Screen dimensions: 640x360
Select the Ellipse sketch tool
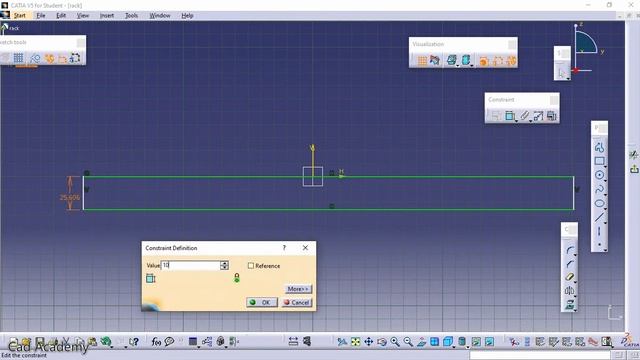(x=599, y=203)
